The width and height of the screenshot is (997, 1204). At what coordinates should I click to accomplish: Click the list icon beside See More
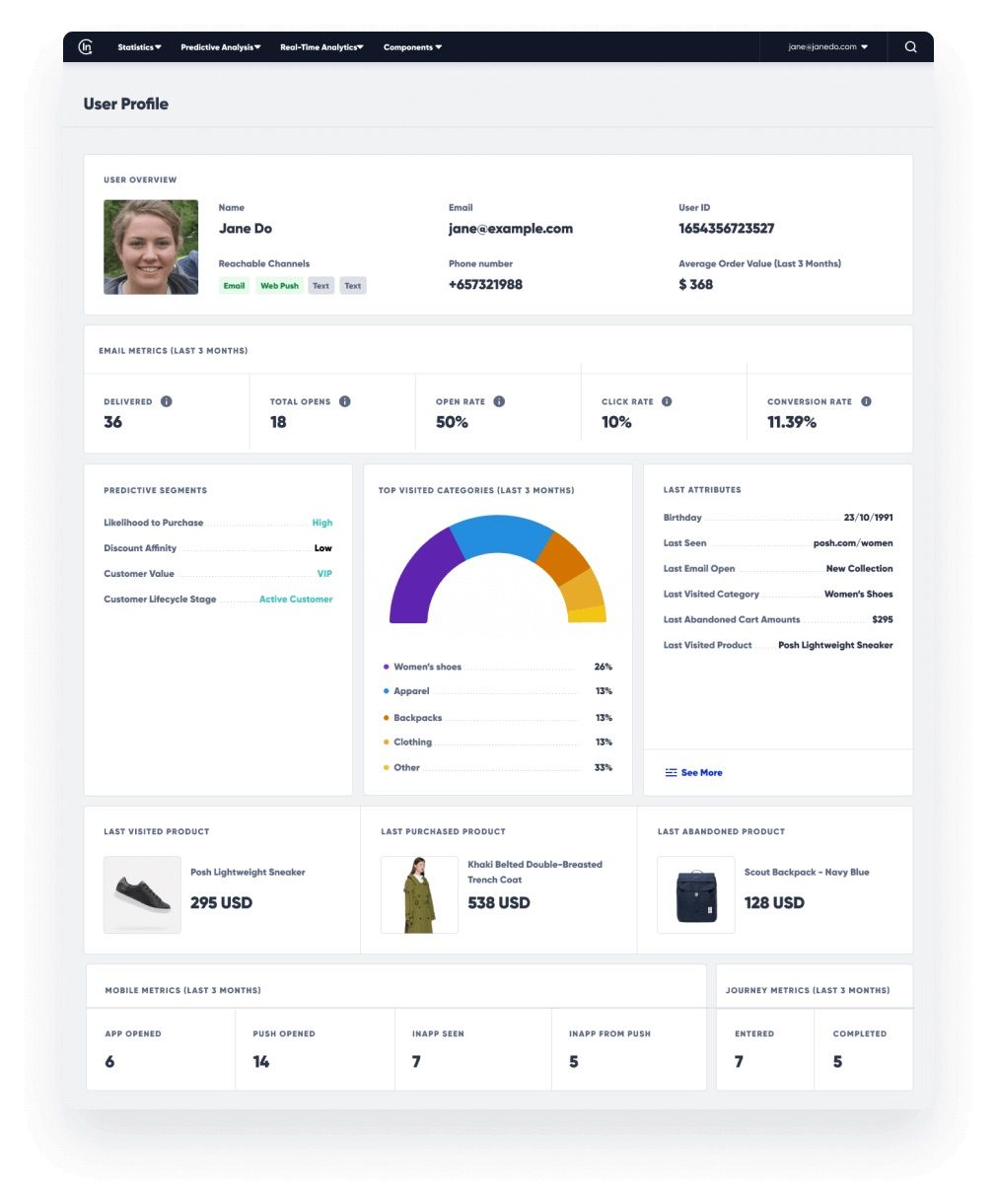pyautogui.click(x=671, y=773)
